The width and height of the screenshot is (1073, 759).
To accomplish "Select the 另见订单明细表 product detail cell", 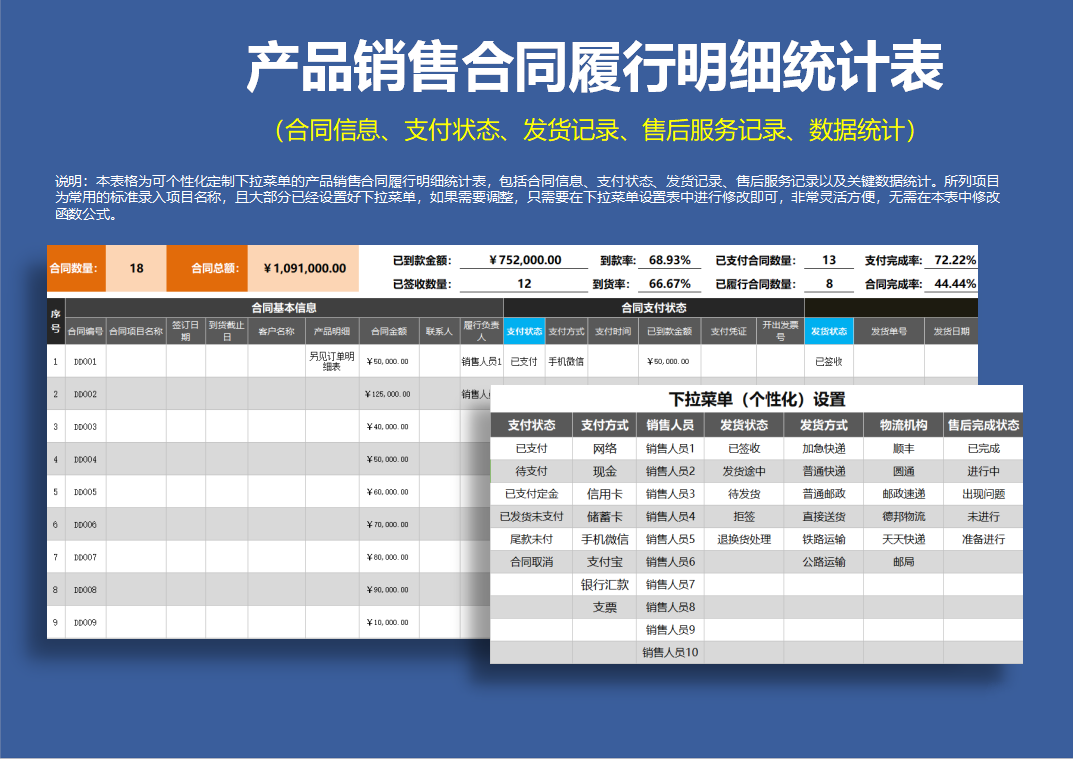I will 332,362.
